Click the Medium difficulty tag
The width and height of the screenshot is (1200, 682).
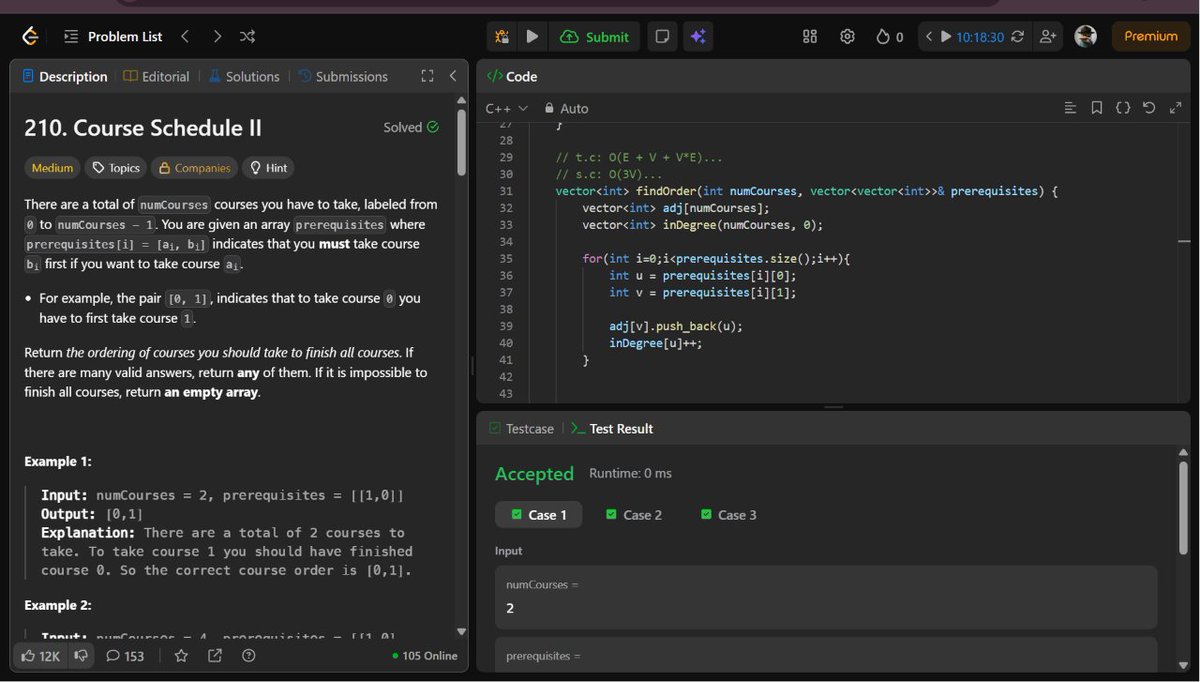coord(52,168)
